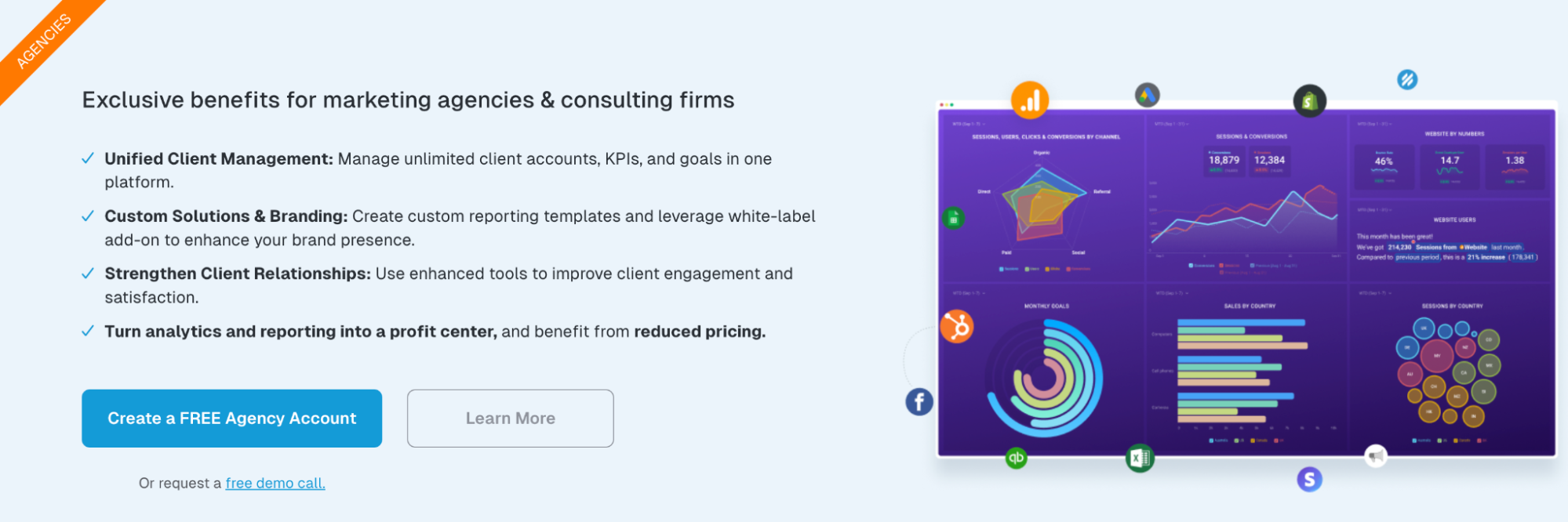This screenshot has height=522, width=1568.
Task: Expand MTD date dropdown above Sales by Country
Action: click(1170, 293)
